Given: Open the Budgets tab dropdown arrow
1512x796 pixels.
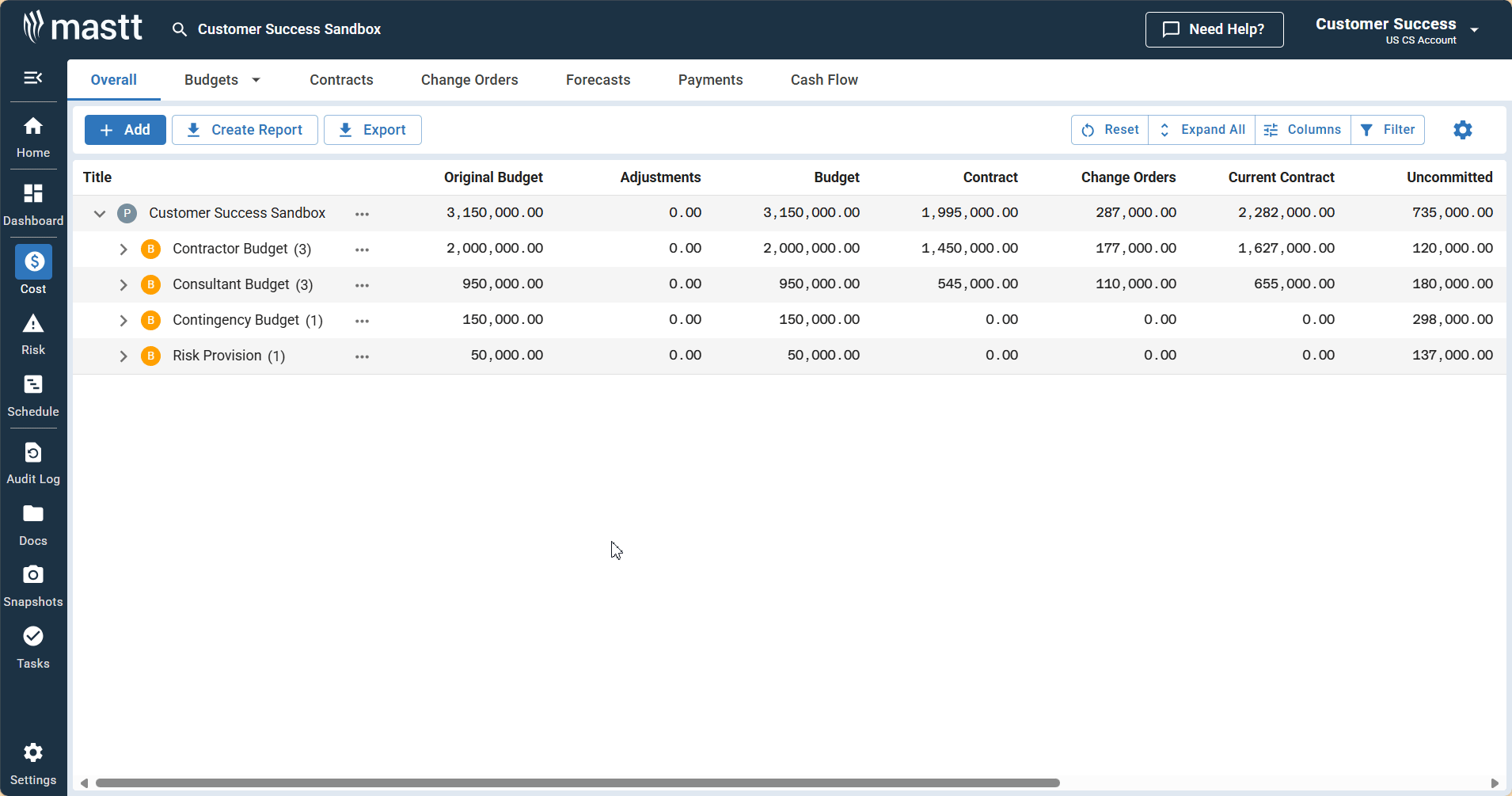Looking at the screenshot, I should [x=256, y=80].
